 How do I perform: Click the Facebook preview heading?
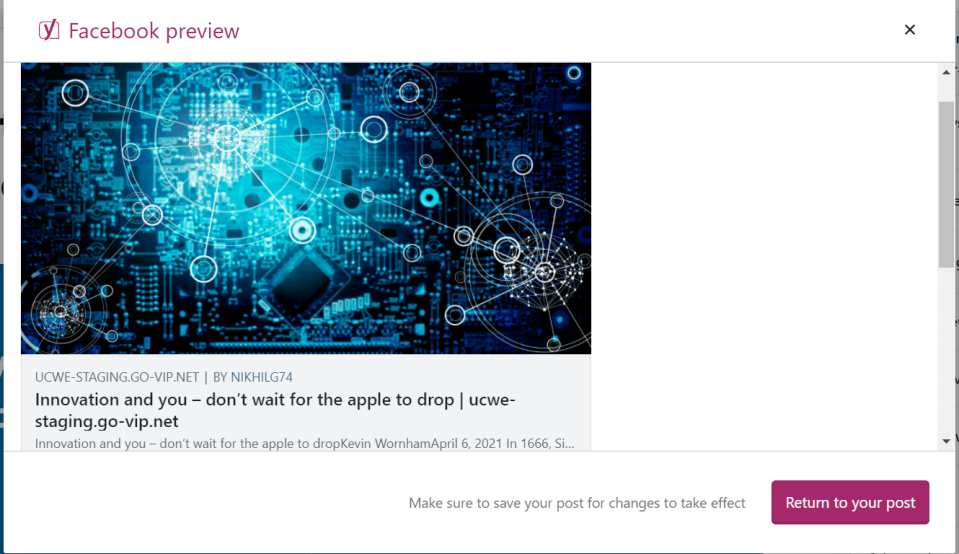point(154,31)
